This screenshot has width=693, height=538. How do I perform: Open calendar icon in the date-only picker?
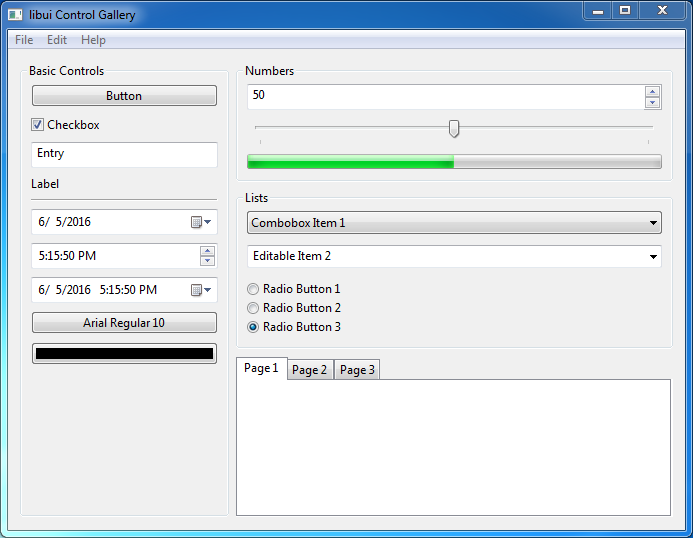(201, 222)
